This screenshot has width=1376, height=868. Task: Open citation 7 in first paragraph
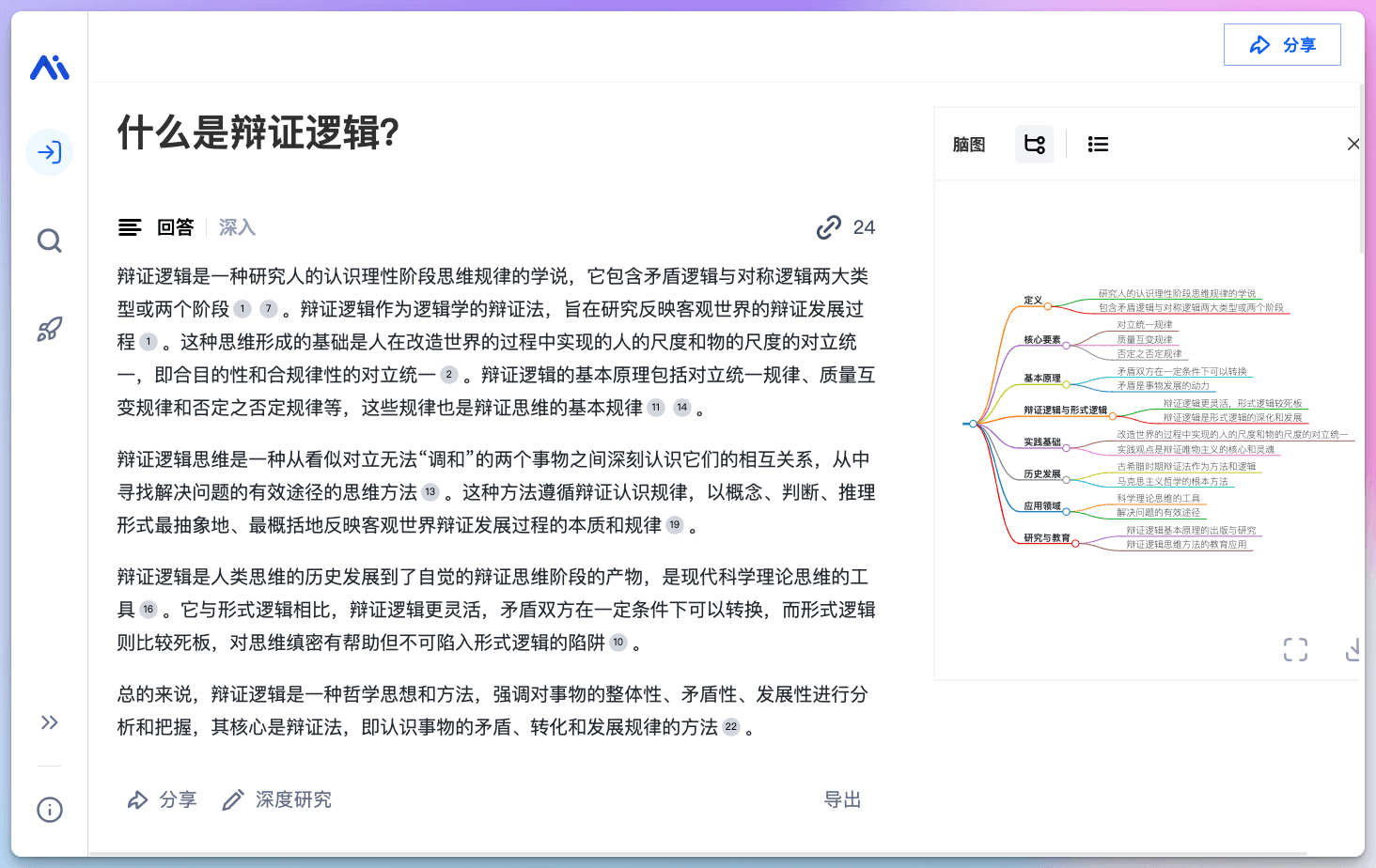pyautogui.click(x=269, y=309)
